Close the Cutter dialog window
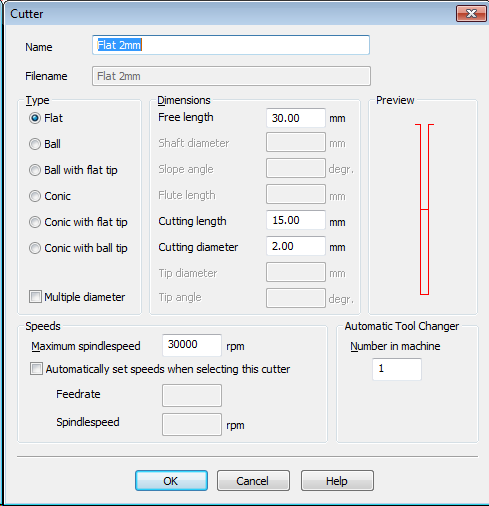Image resolution: width=489 pixels, height=506 pixels. click(x=471, y=14)
